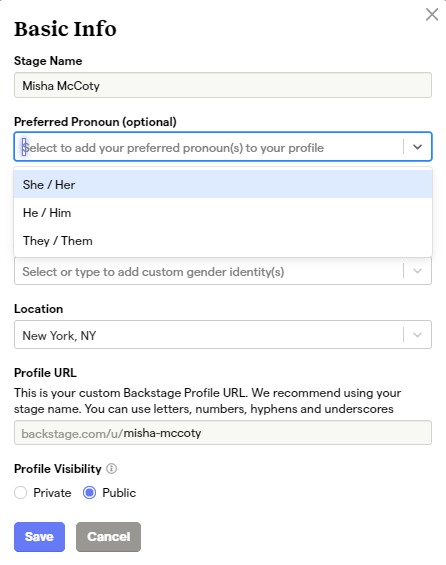This screenshot has height=565, width=446.
Task: Collapse the Preferred Pronoun dropdown chevron
Action: pyautogui.click(x=417, y=147)
